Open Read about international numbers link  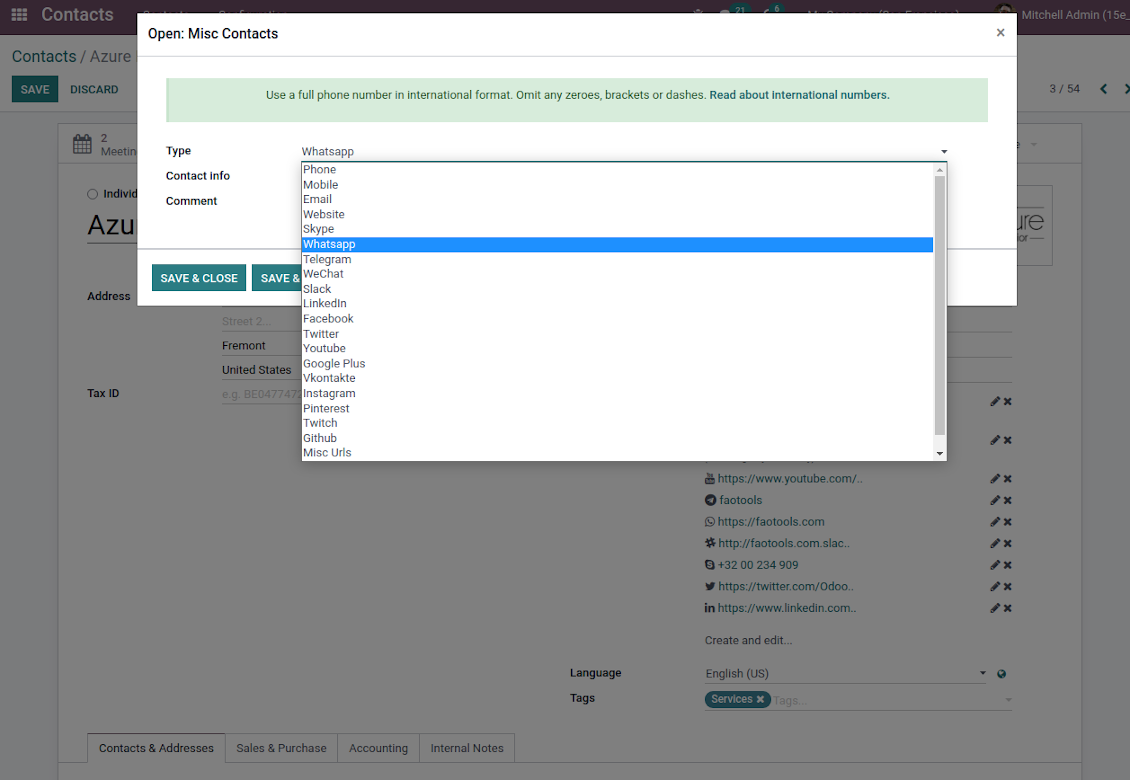(799, 95)
